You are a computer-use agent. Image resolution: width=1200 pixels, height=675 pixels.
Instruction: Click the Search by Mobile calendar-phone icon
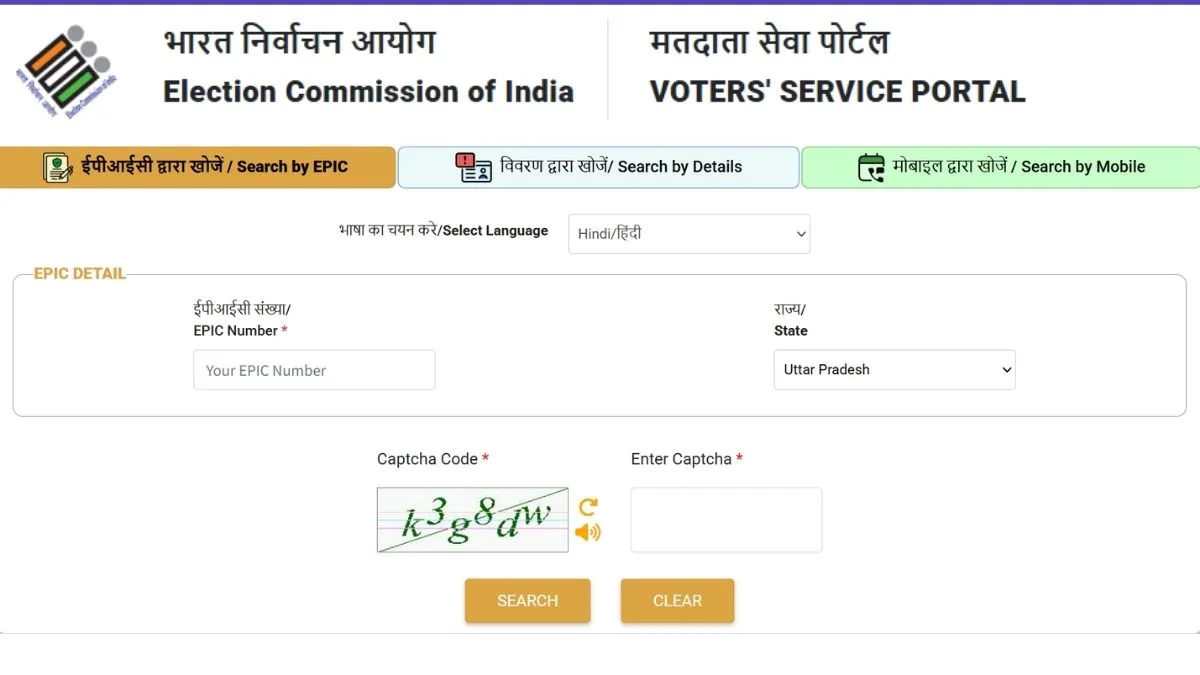(871, 167)
